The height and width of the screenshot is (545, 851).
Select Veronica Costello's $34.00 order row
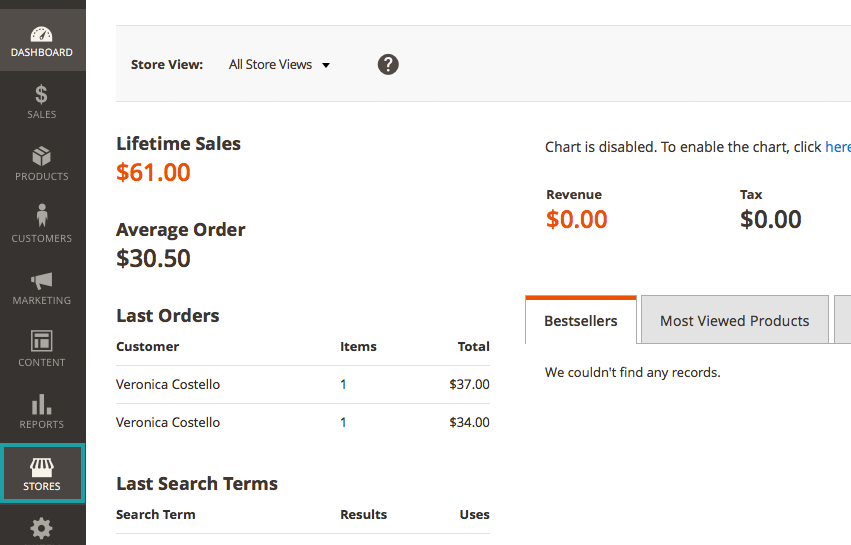click(168, 422)
